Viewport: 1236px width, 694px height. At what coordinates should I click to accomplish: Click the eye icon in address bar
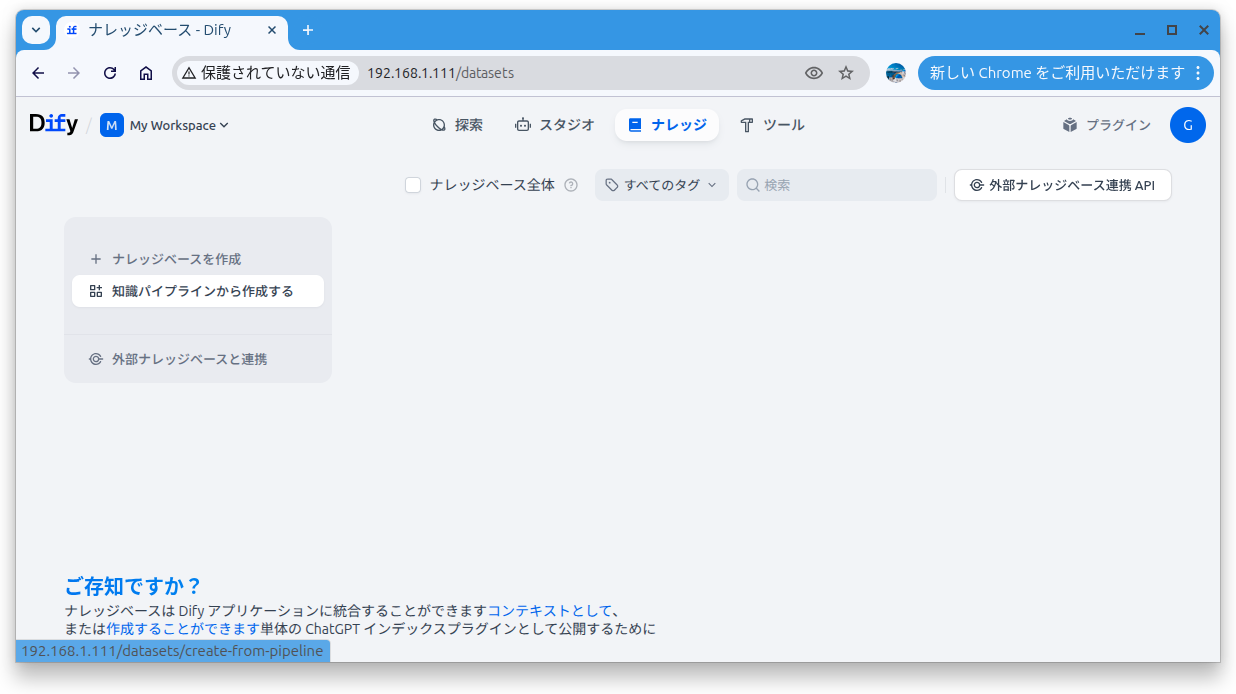[x=814, y=73]
